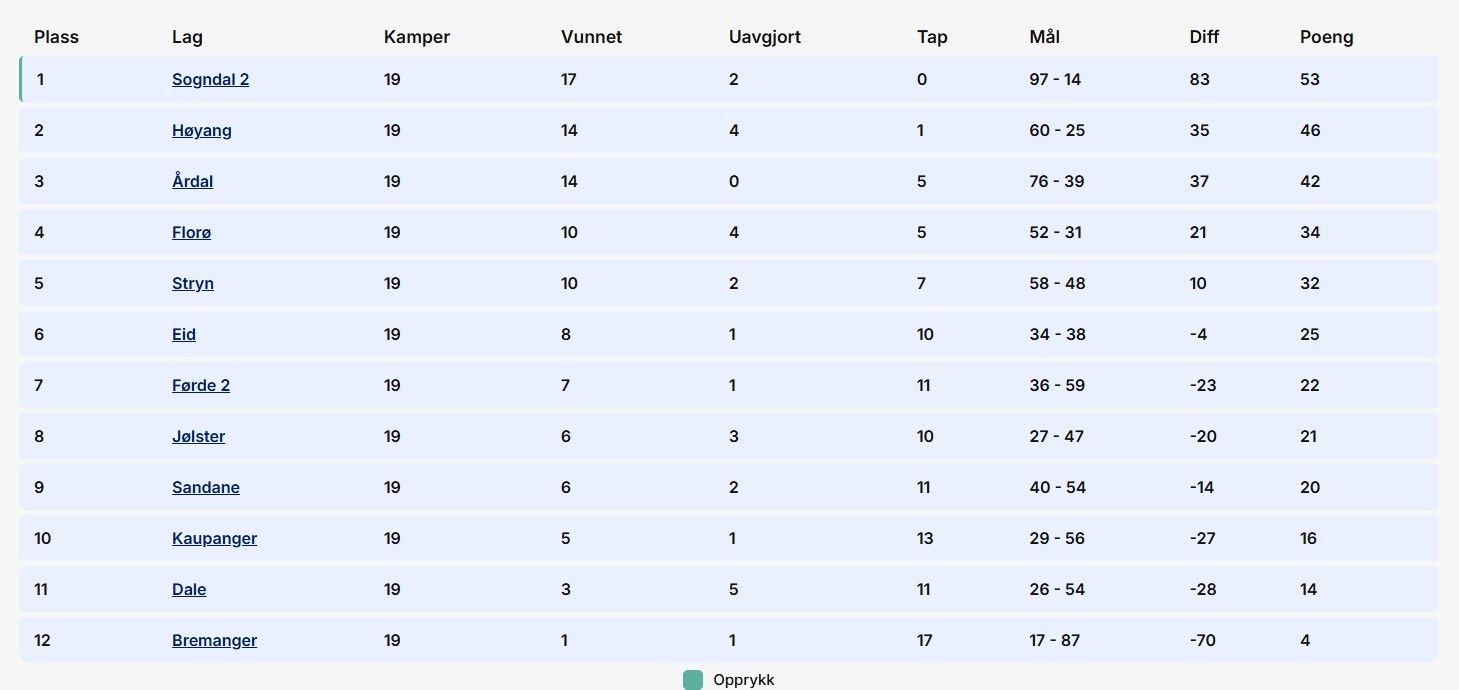Open the Dale team link

click(x=188, y=590)
